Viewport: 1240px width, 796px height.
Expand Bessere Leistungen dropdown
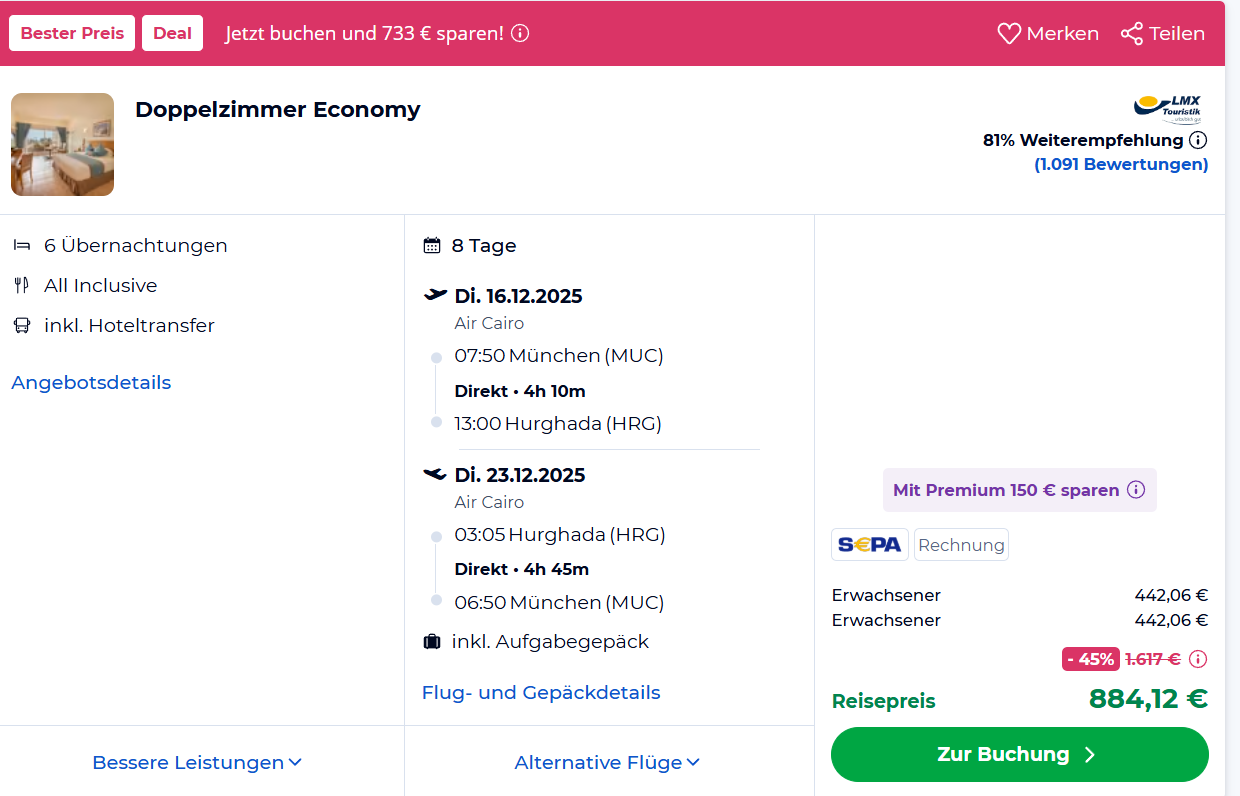197,762
